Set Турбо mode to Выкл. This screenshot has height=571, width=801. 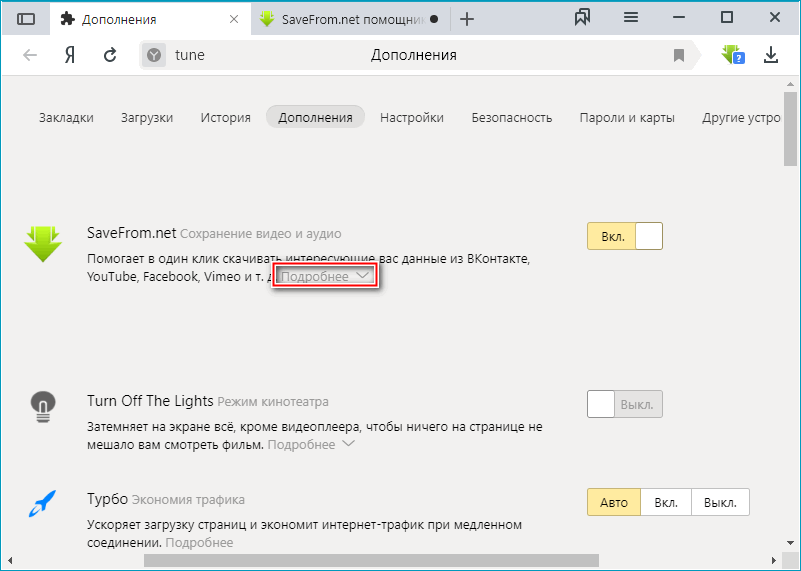pos(720,502)
